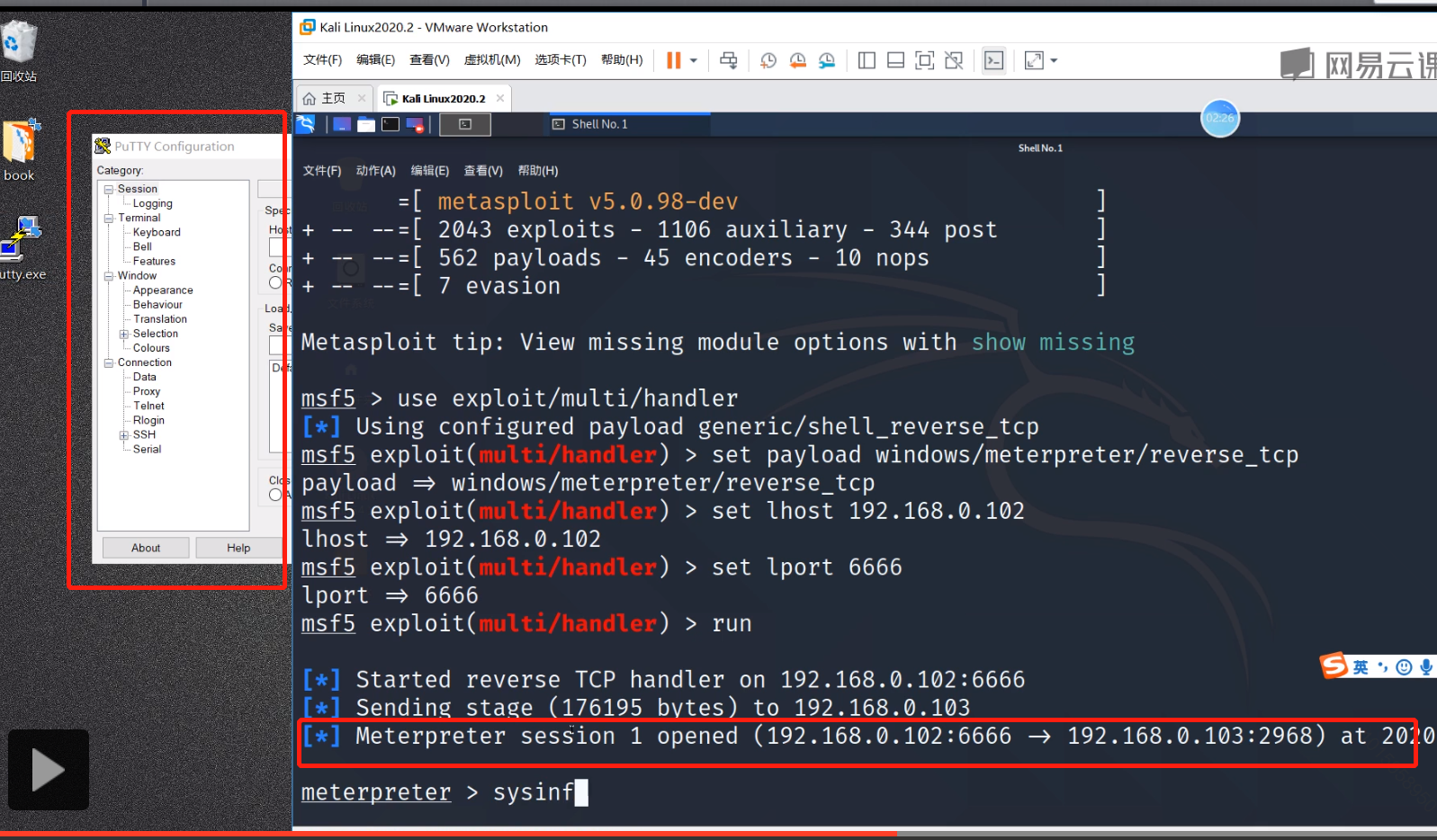Switch to the Kali Linux2020.2 tab
1437x840 pixels.
[443, 98]
